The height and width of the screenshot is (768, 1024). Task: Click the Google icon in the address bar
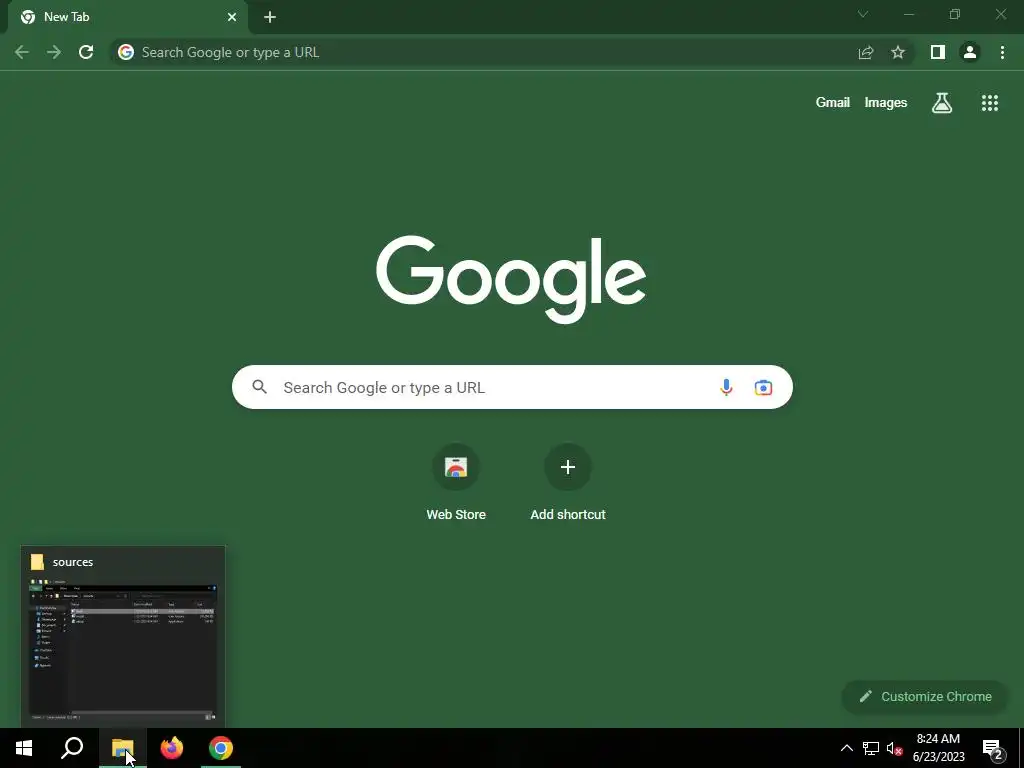click(x=126, y=52)
